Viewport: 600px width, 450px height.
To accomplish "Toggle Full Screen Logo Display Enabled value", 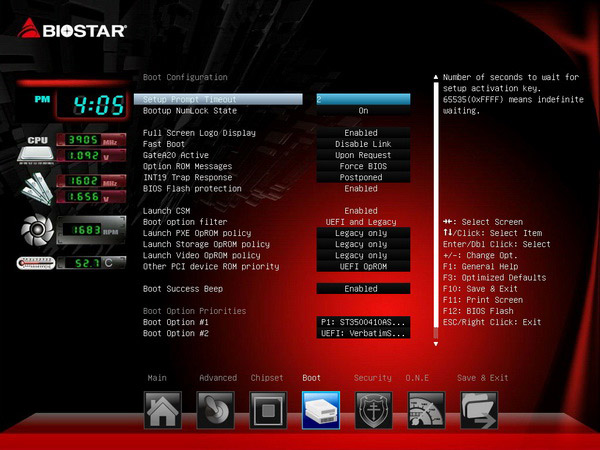I will pos(363,133).
